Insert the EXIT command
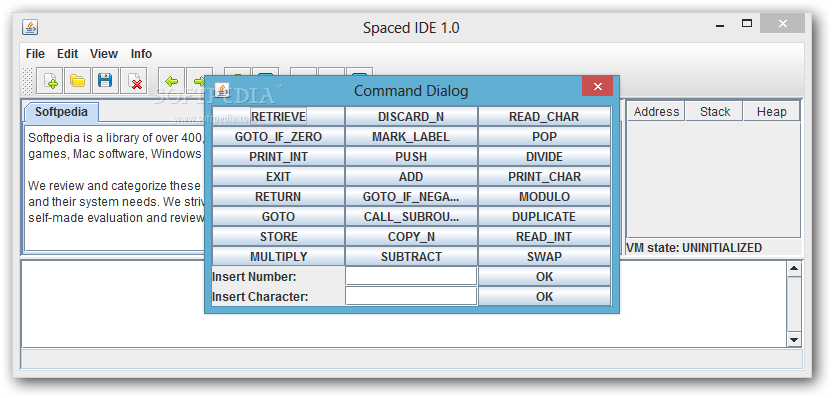Screen dimensions: 832x398 tap(279, 176)
